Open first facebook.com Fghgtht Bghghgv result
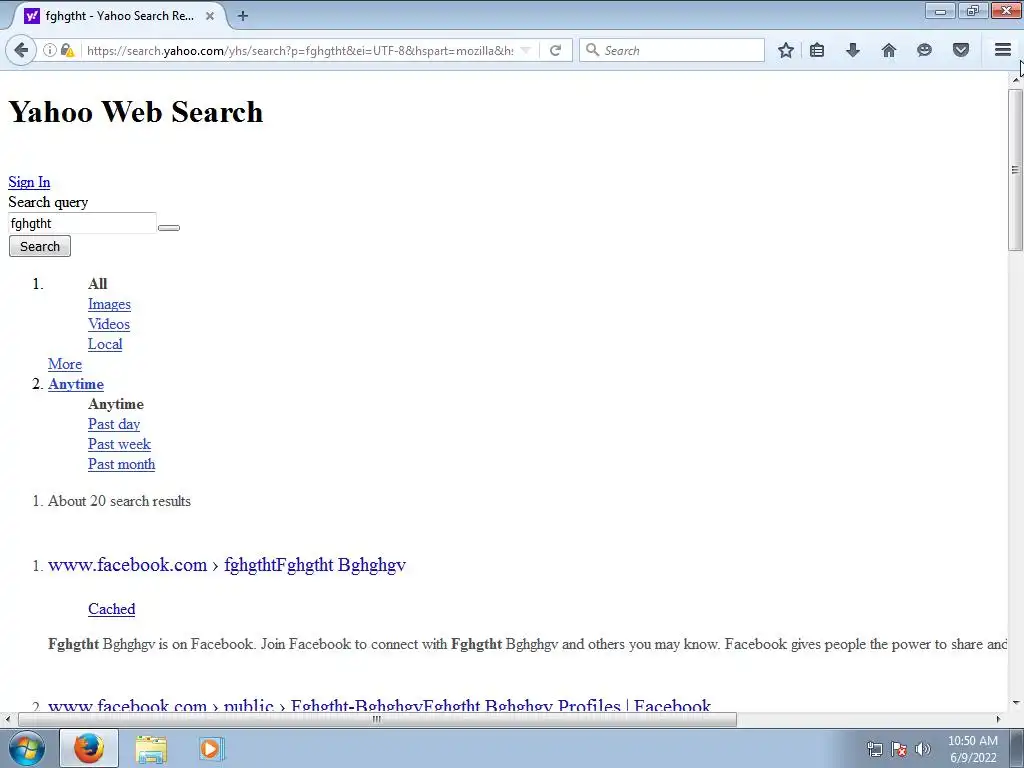This screenshot has width=1024, height=768. [227, 565]
